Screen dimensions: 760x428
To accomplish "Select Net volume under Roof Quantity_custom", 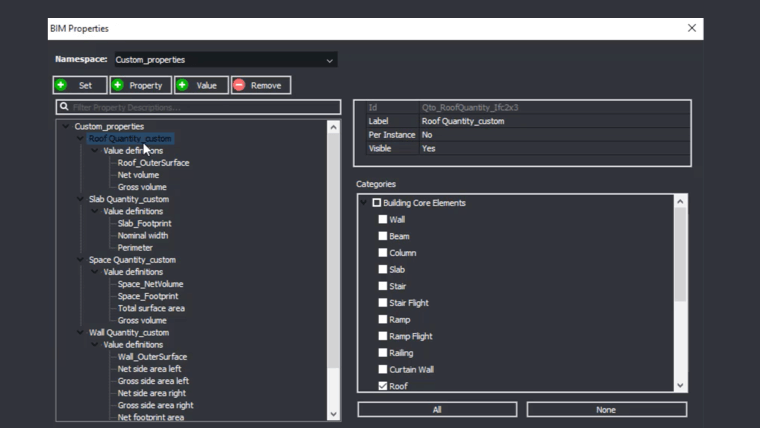I will (138, 175).
